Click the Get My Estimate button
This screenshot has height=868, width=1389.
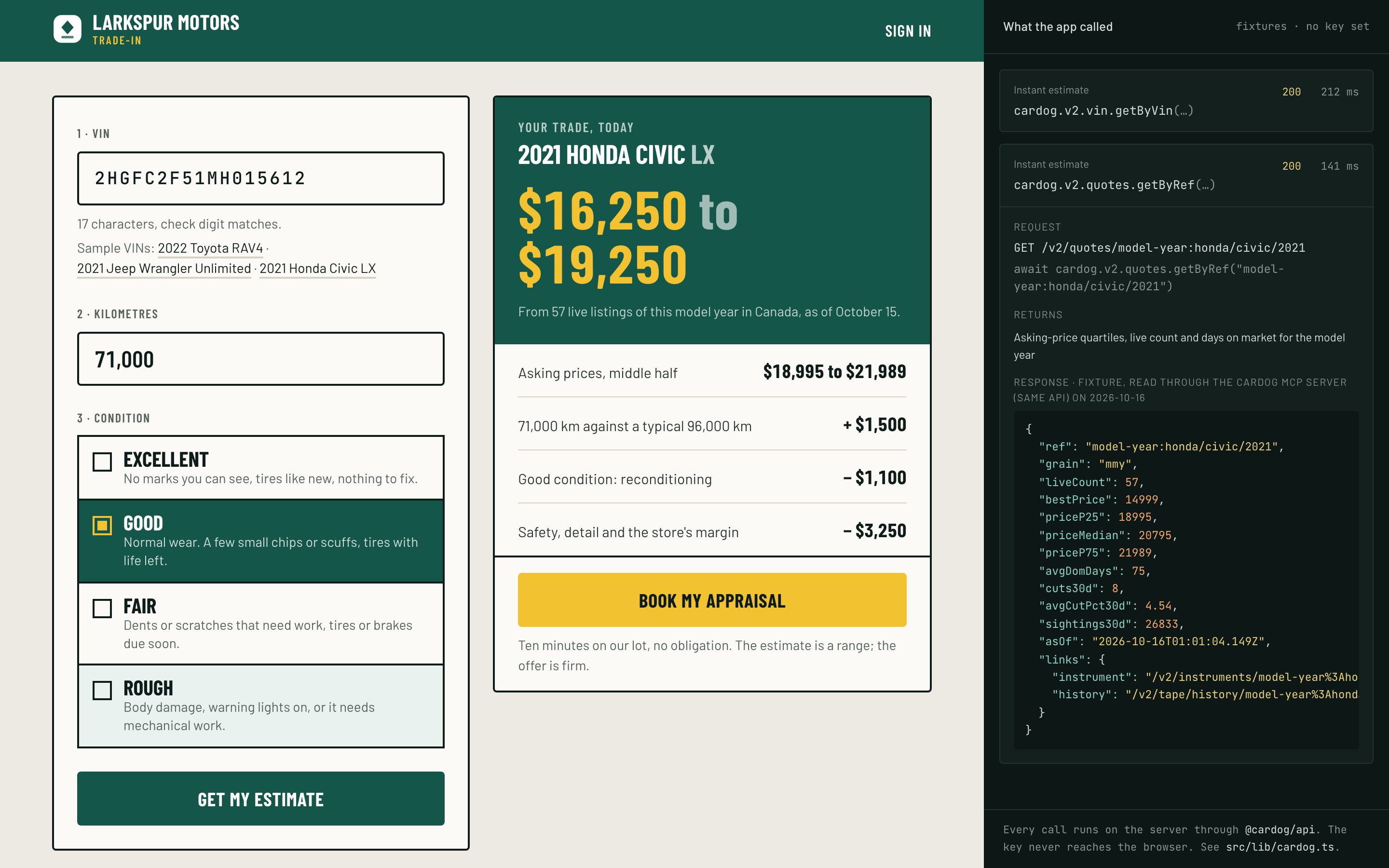point(260,799)
